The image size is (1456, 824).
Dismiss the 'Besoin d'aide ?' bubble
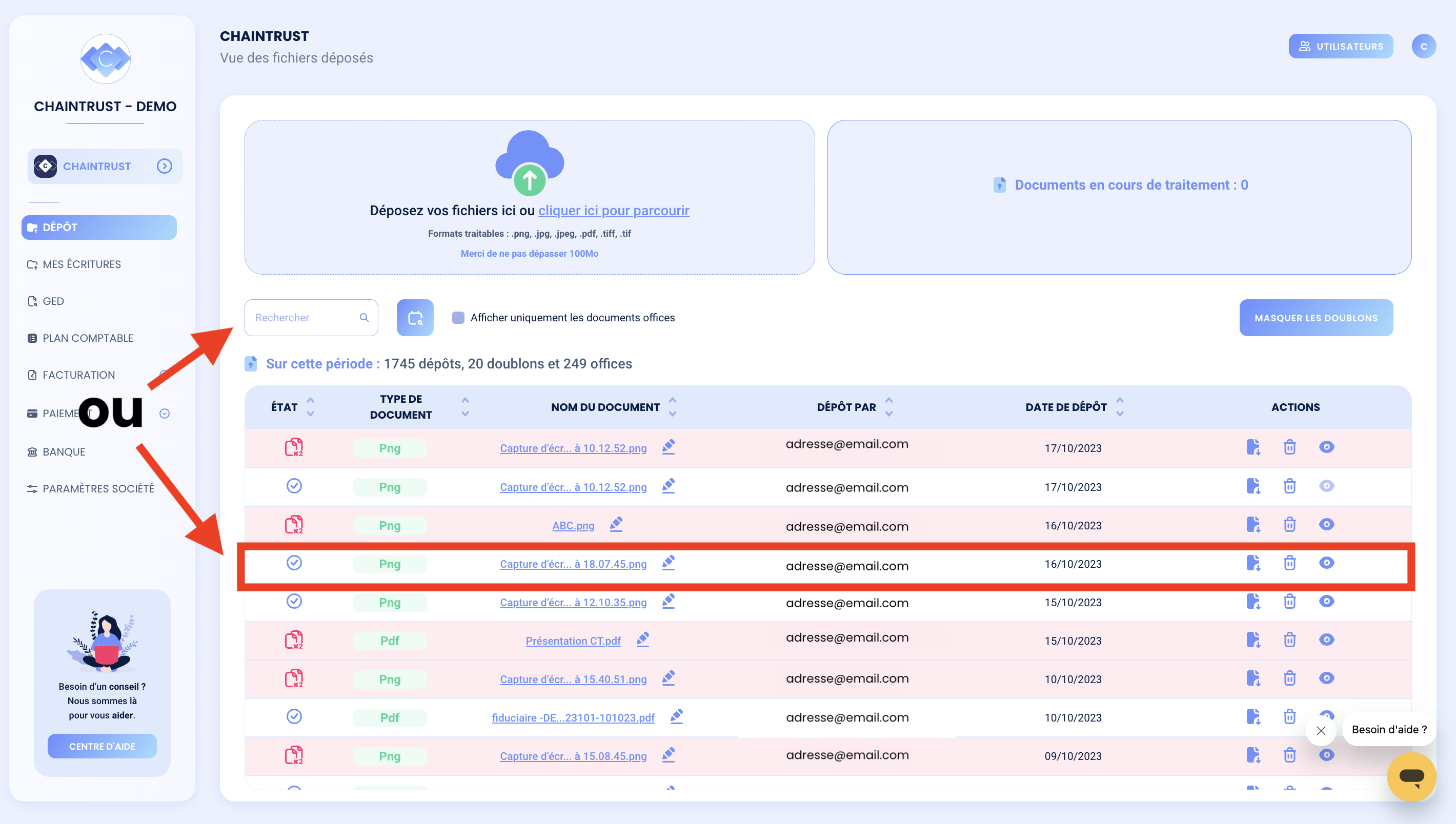pyautogui.click(x=1321, y=731)
